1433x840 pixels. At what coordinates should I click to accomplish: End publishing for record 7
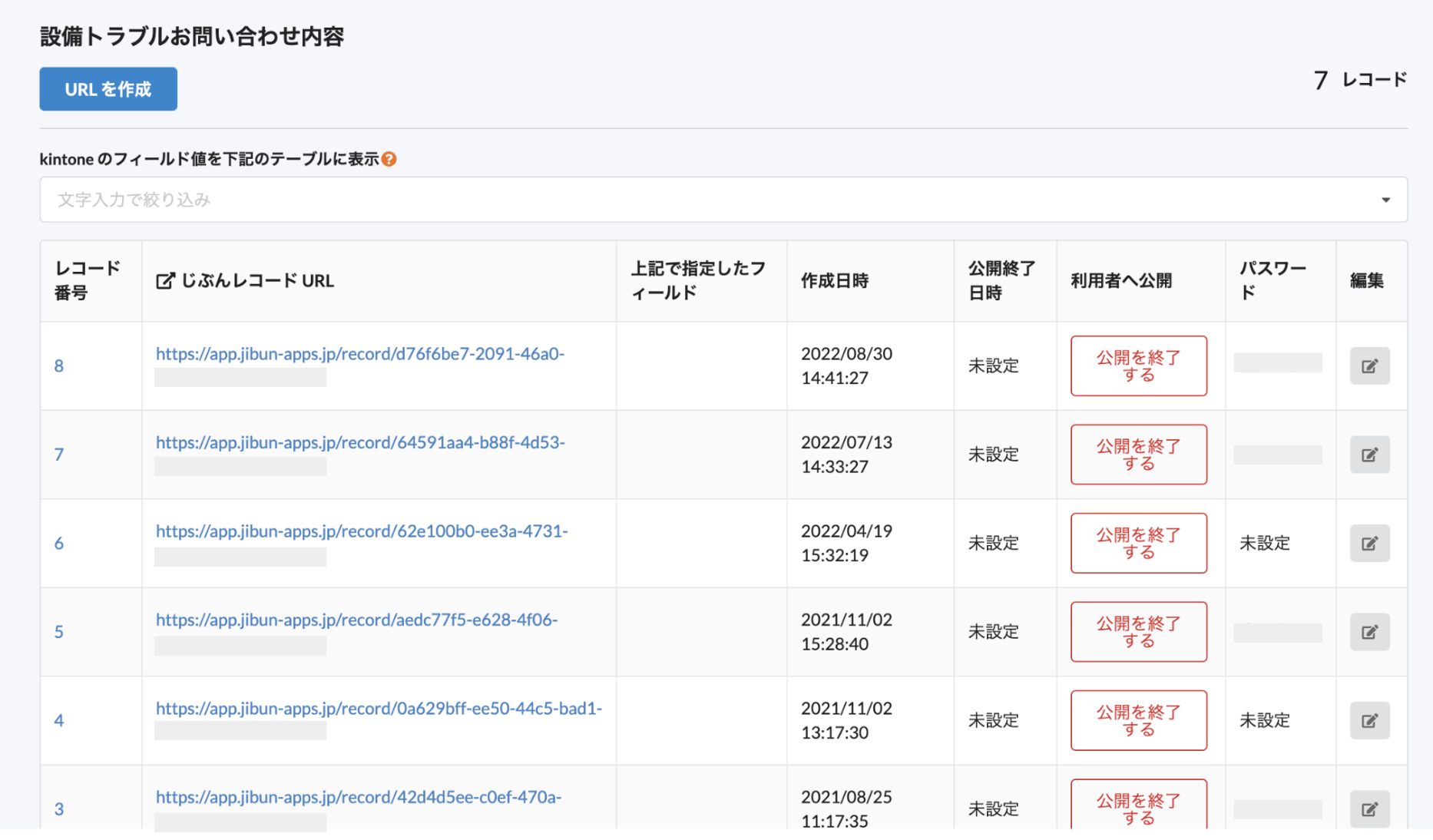(x=1138, y=455)
